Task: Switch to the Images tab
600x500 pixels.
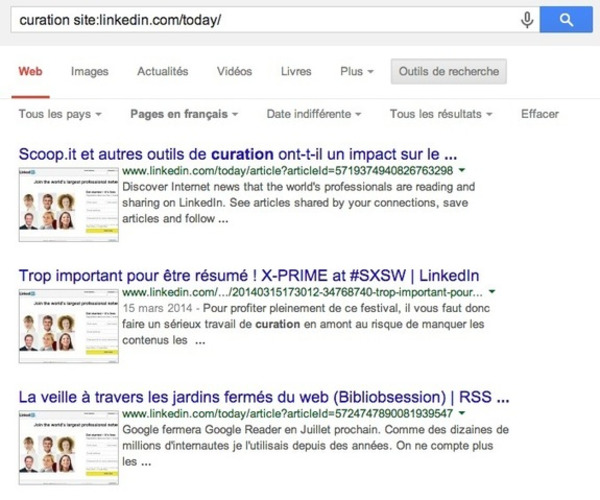Action: pos(90,72)
